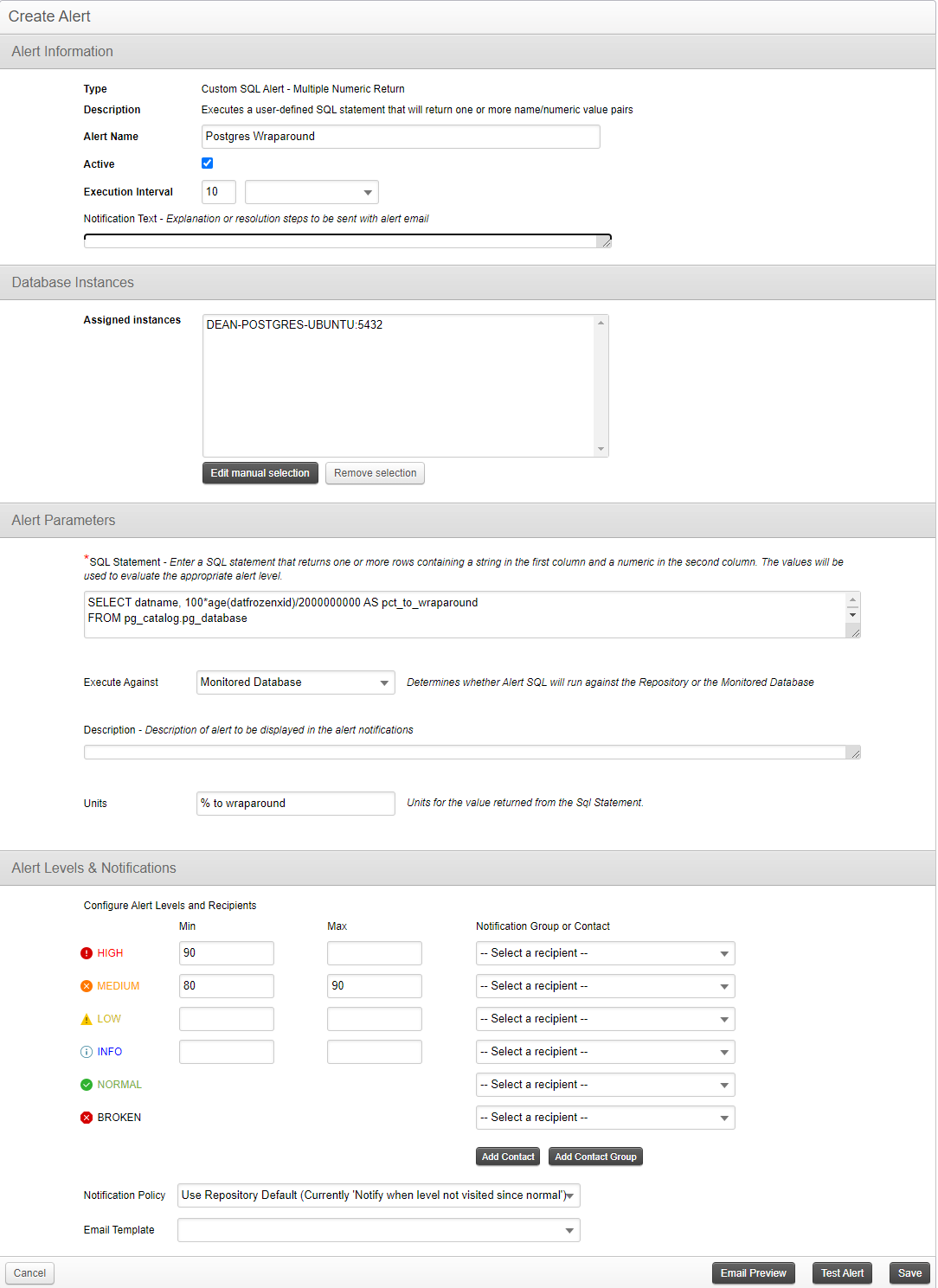Open LOW level recipient dropdown
The height and width of the screenshot is (1288, 938).
point(605,1019)
